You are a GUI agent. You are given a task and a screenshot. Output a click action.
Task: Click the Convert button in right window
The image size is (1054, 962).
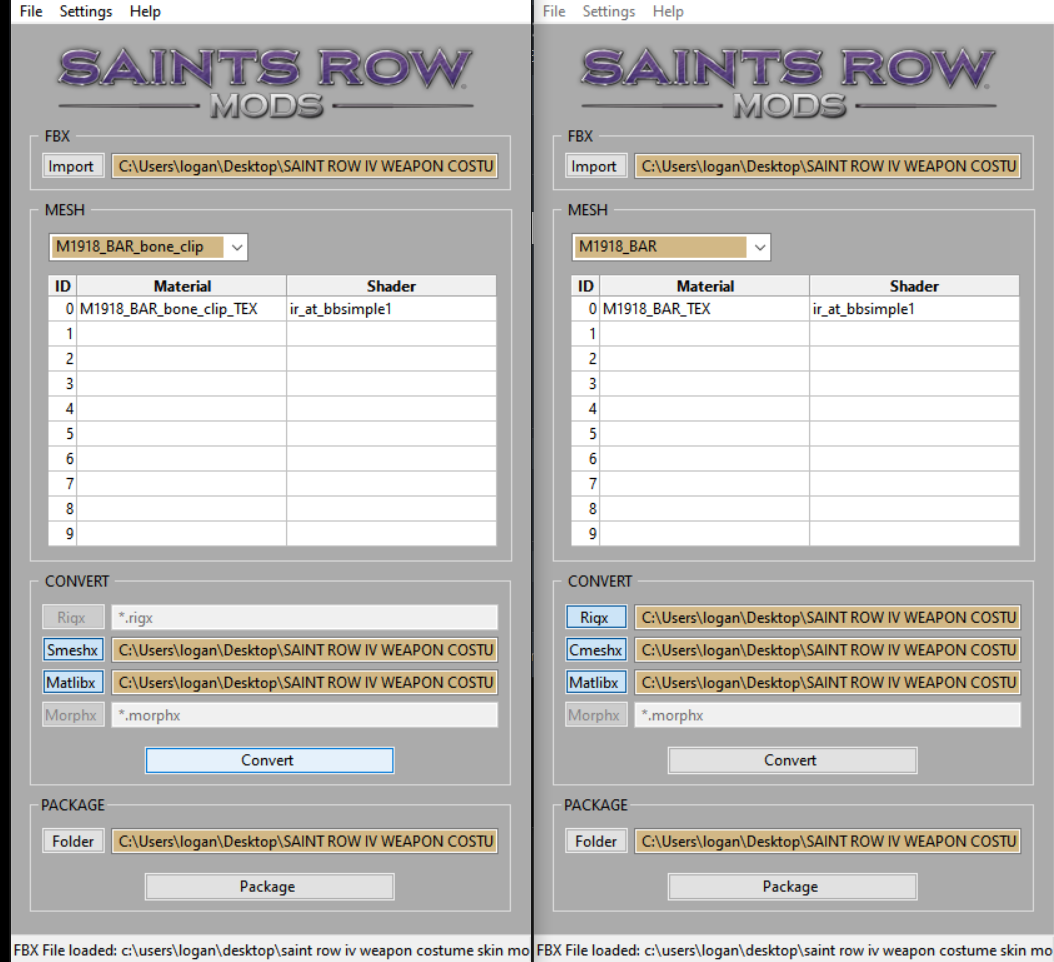coord(793,760)
